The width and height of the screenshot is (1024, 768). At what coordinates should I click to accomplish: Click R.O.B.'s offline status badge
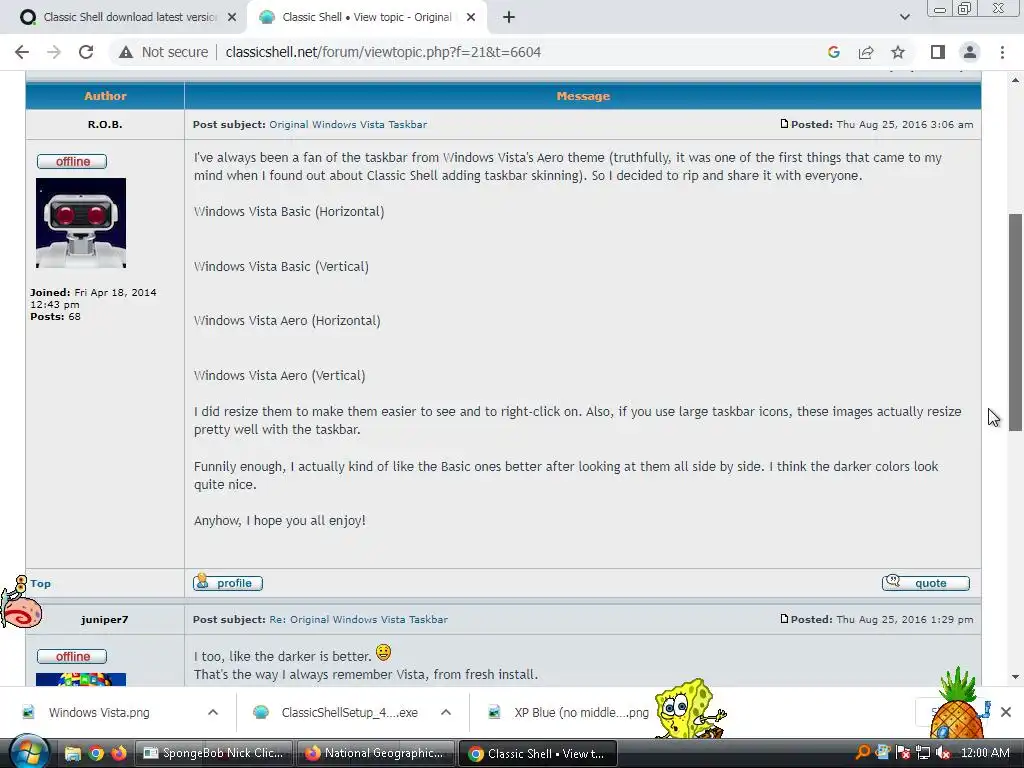[72, 161]
